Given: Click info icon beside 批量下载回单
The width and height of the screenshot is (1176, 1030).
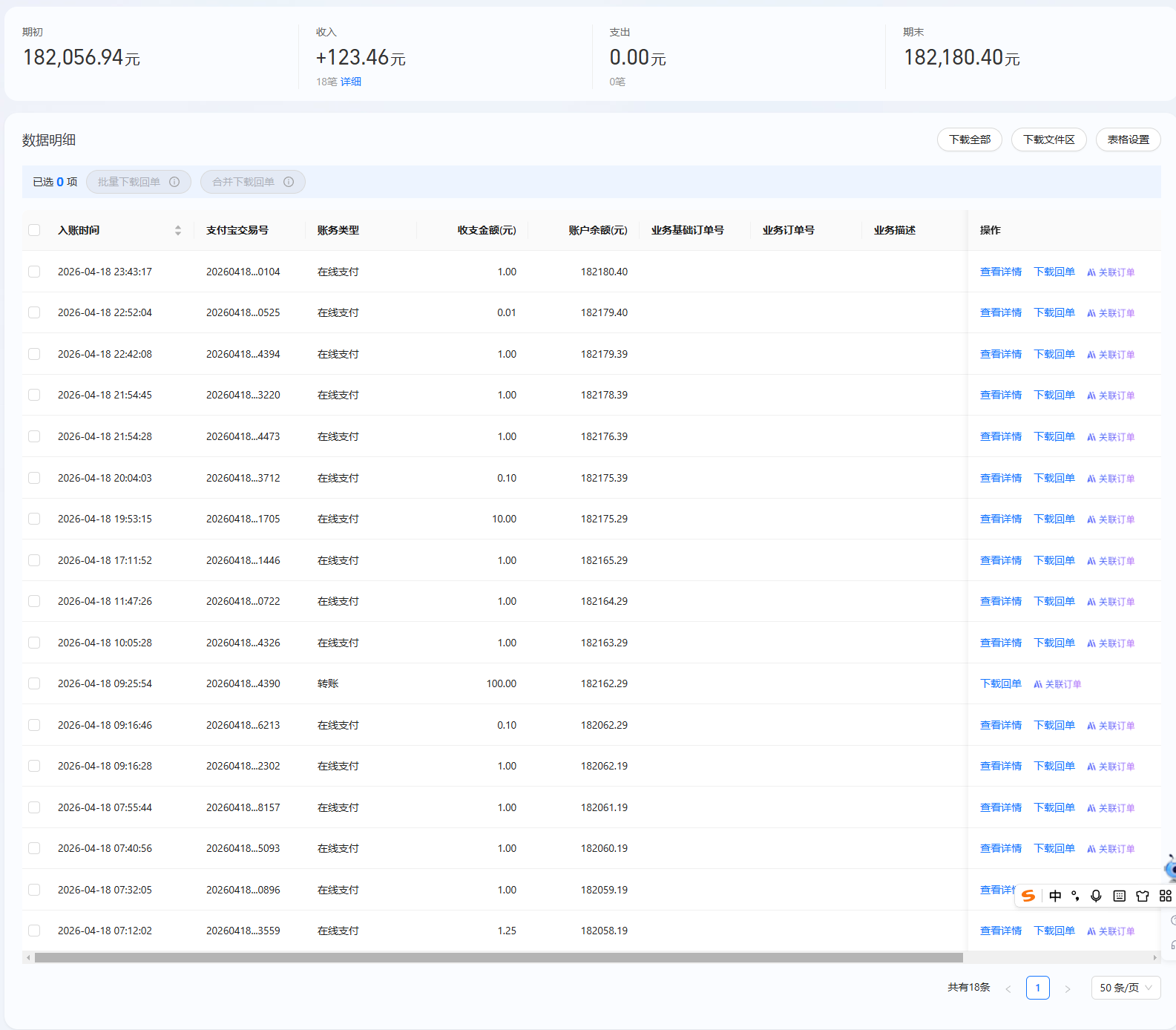Looking at the screenshot, I should pos(174,182).
